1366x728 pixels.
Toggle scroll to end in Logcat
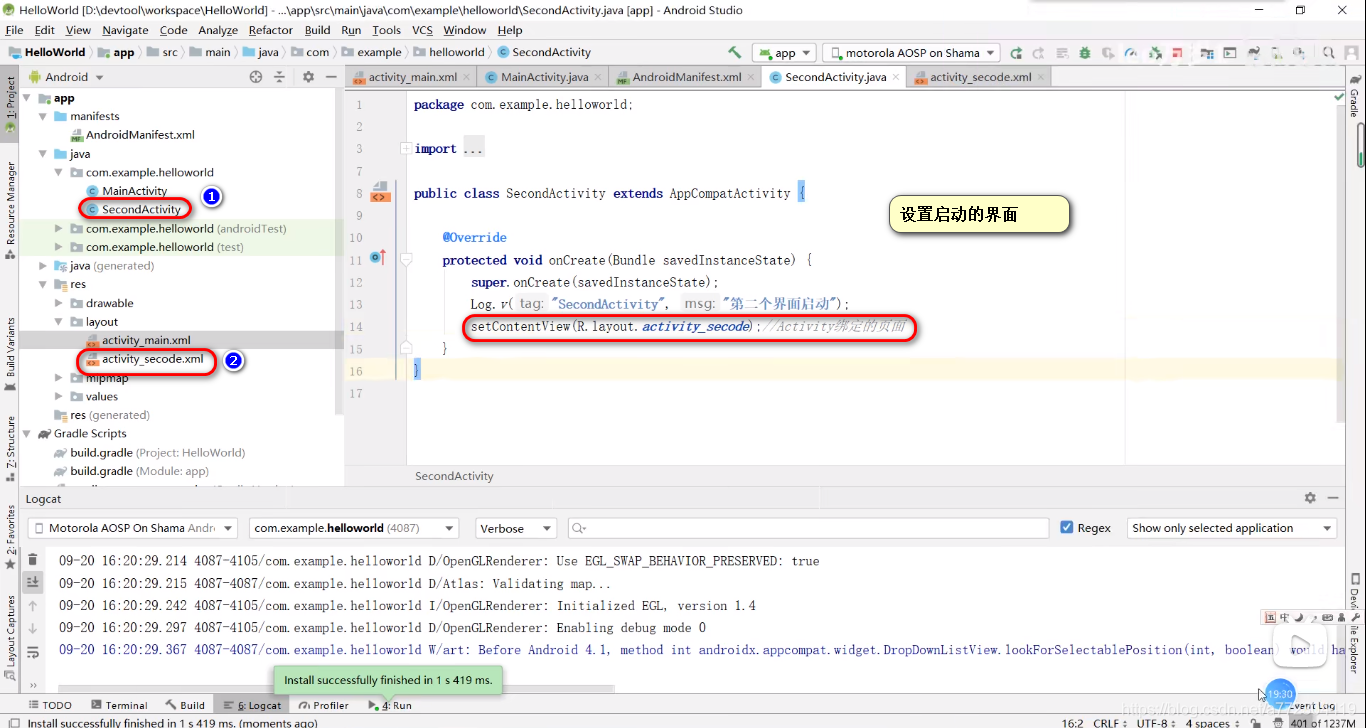(x=33, y=582)
